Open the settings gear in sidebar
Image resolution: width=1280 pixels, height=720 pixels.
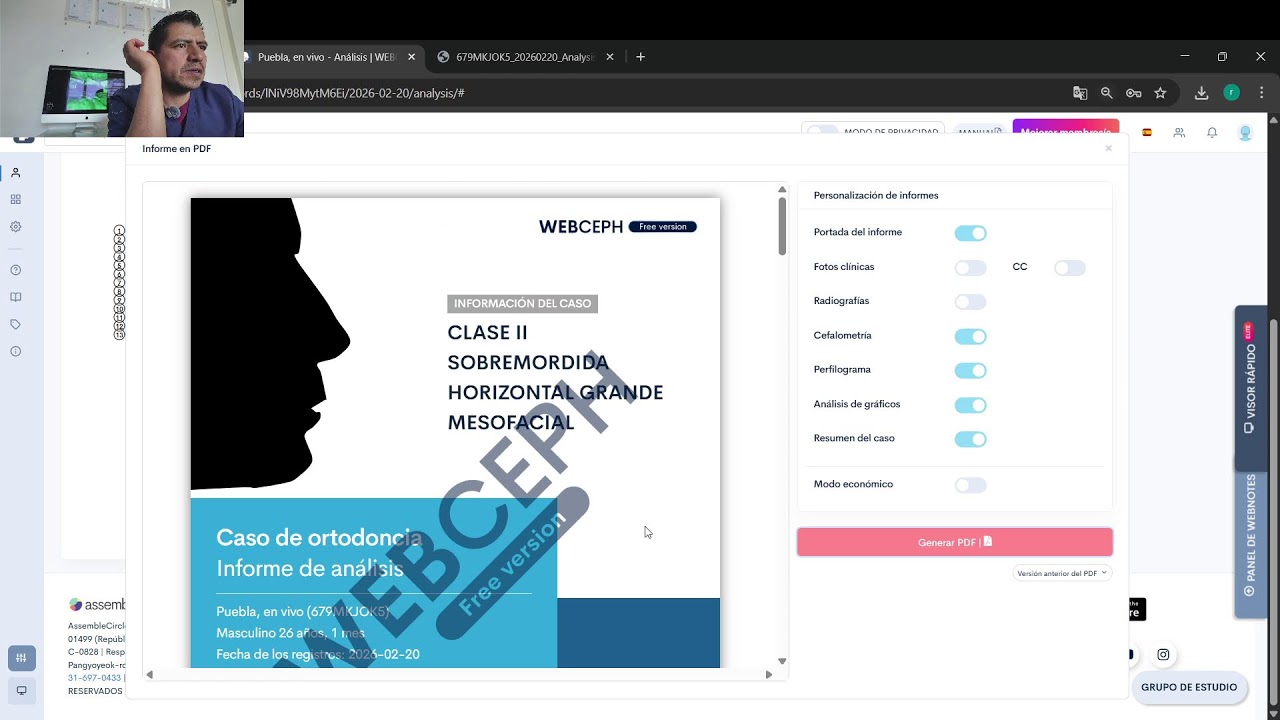coord(16,227)
